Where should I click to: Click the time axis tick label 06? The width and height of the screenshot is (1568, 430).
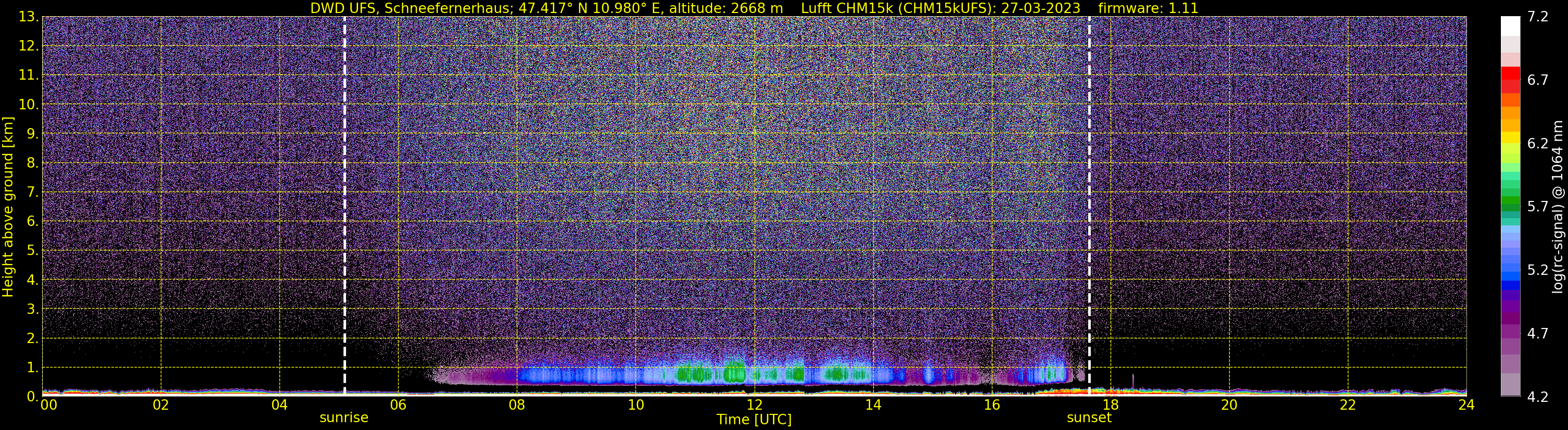(398, 405)
